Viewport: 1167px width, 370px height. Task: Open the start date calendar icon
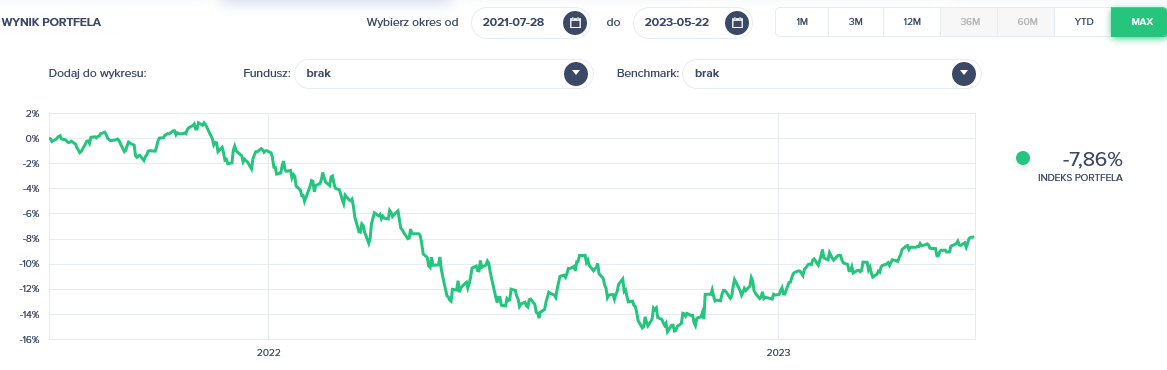click(575, 22)
